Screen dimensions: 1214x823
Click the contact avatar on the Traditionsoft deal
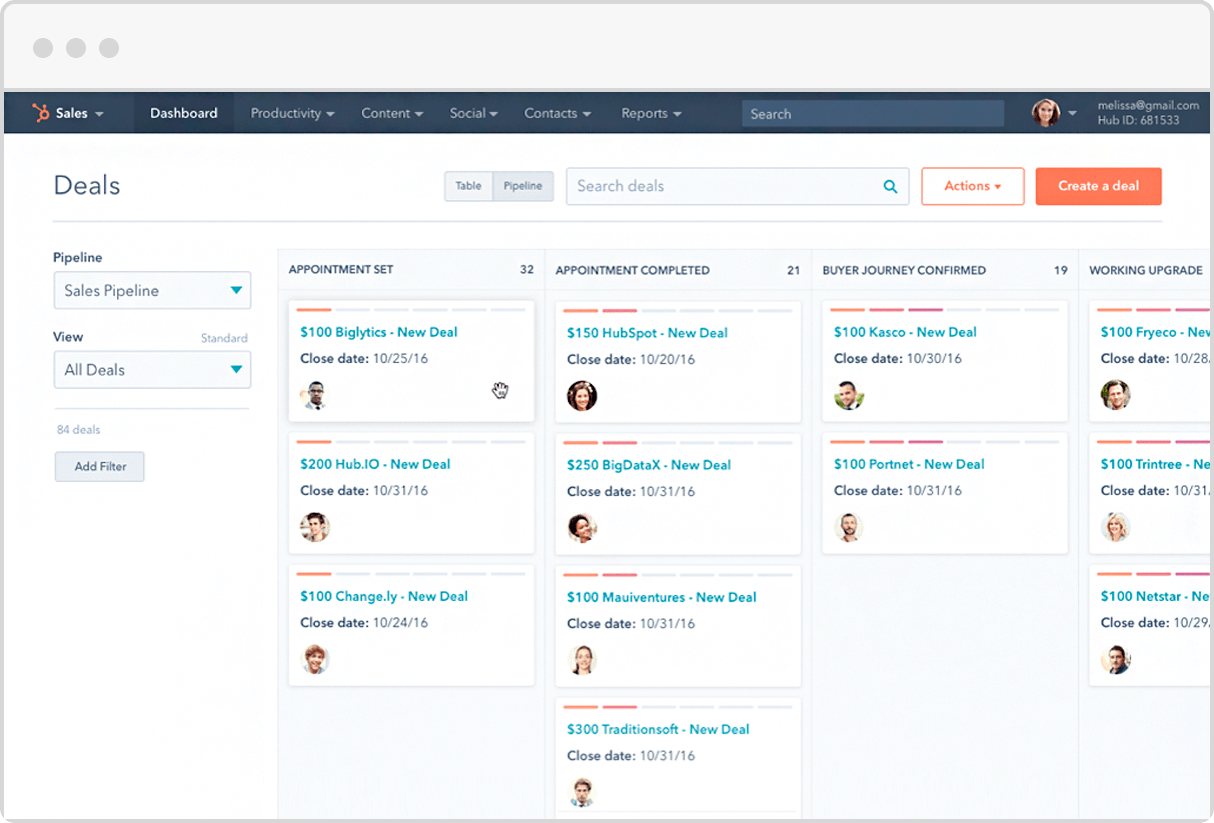click(x=582, y=792)
